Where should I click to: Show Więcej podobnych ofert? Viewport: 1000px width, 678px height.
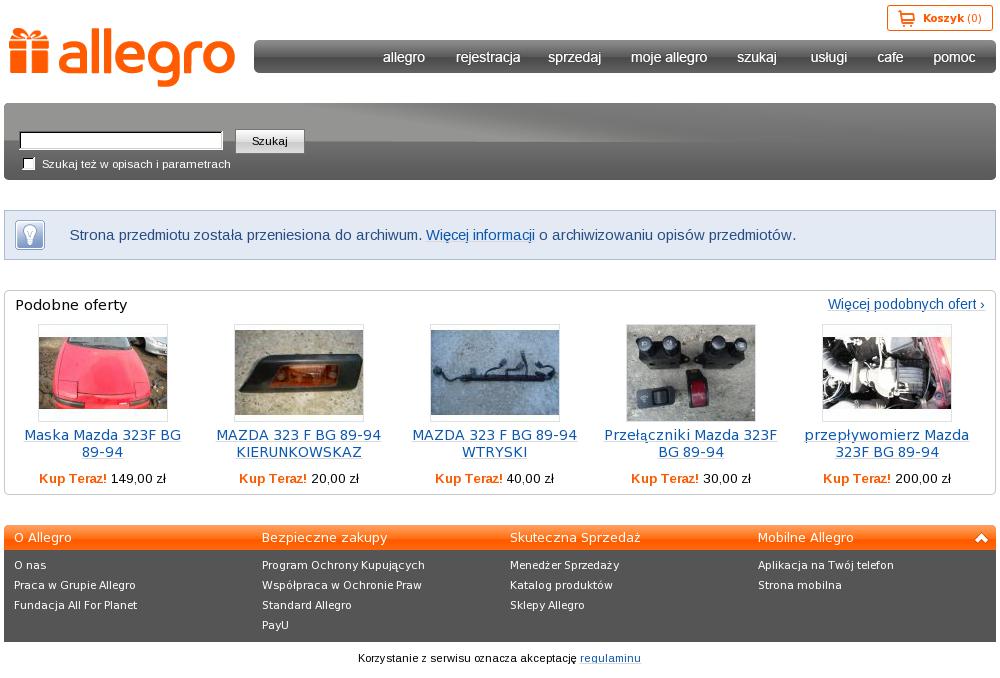[906, 304]
